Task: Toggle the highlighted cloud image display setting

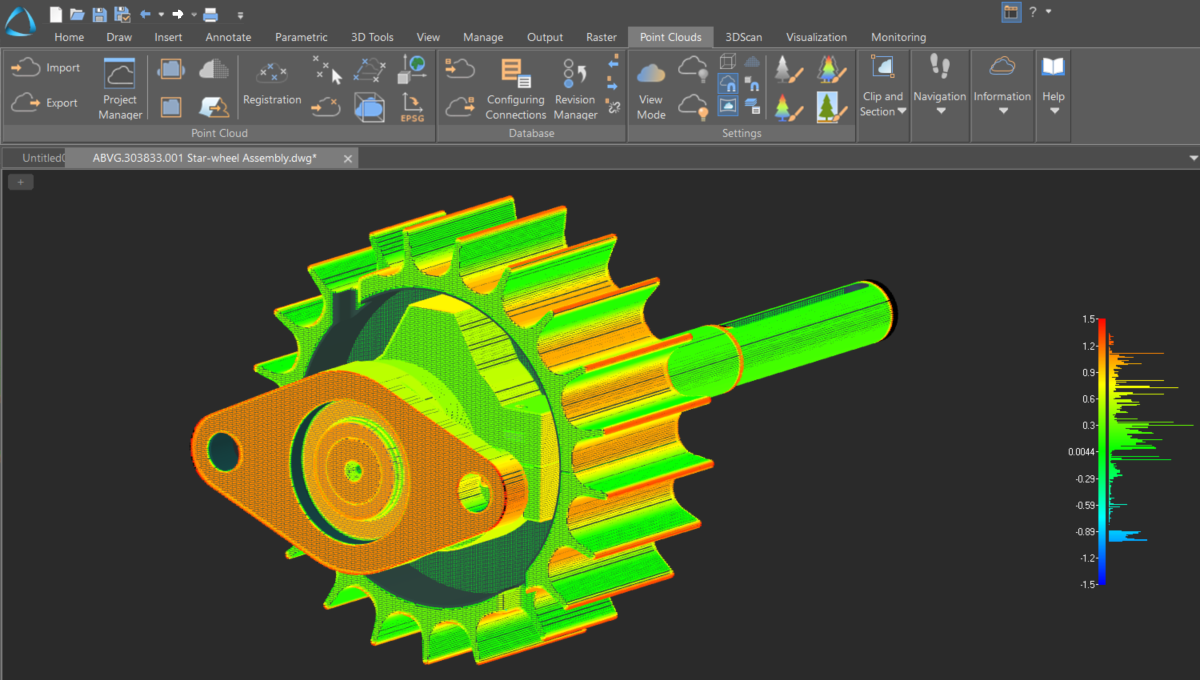Action: [x=728, y=105]
